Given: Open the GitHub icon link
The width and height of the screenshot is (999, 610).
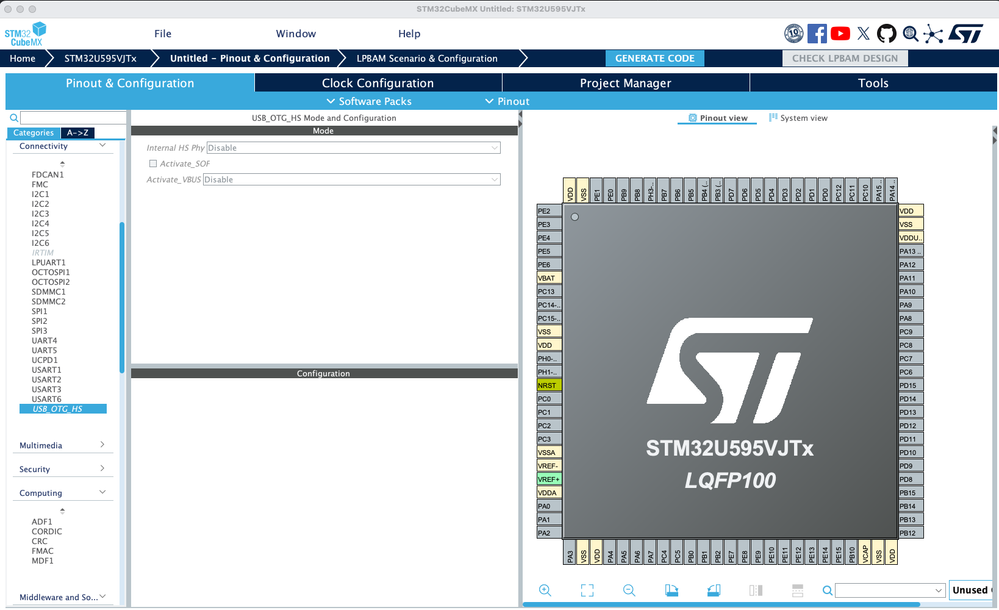Looking at the screenshot, I should point(886,34).
